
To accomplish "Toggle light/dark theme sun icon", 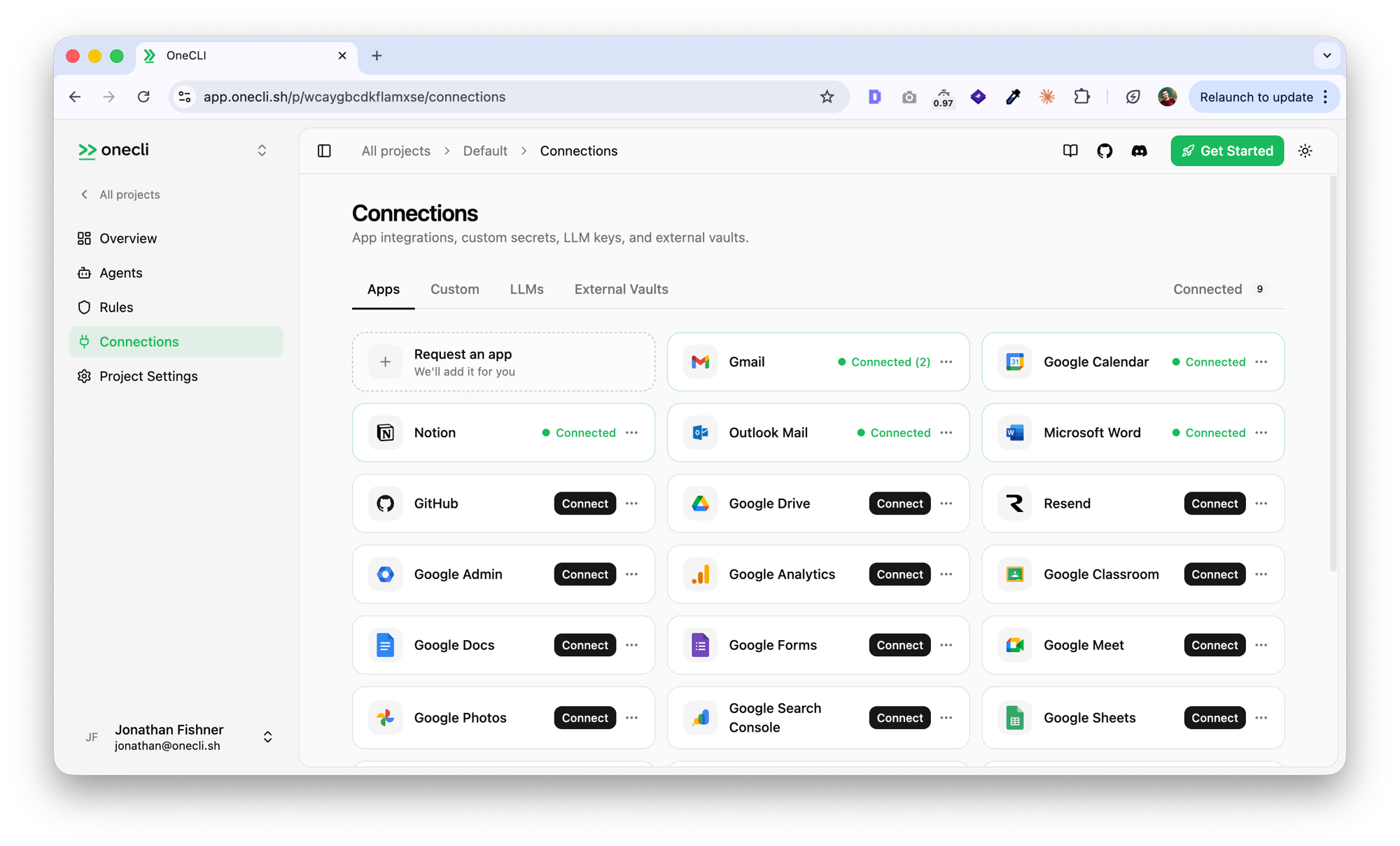I will click(x=1305, y=151).
